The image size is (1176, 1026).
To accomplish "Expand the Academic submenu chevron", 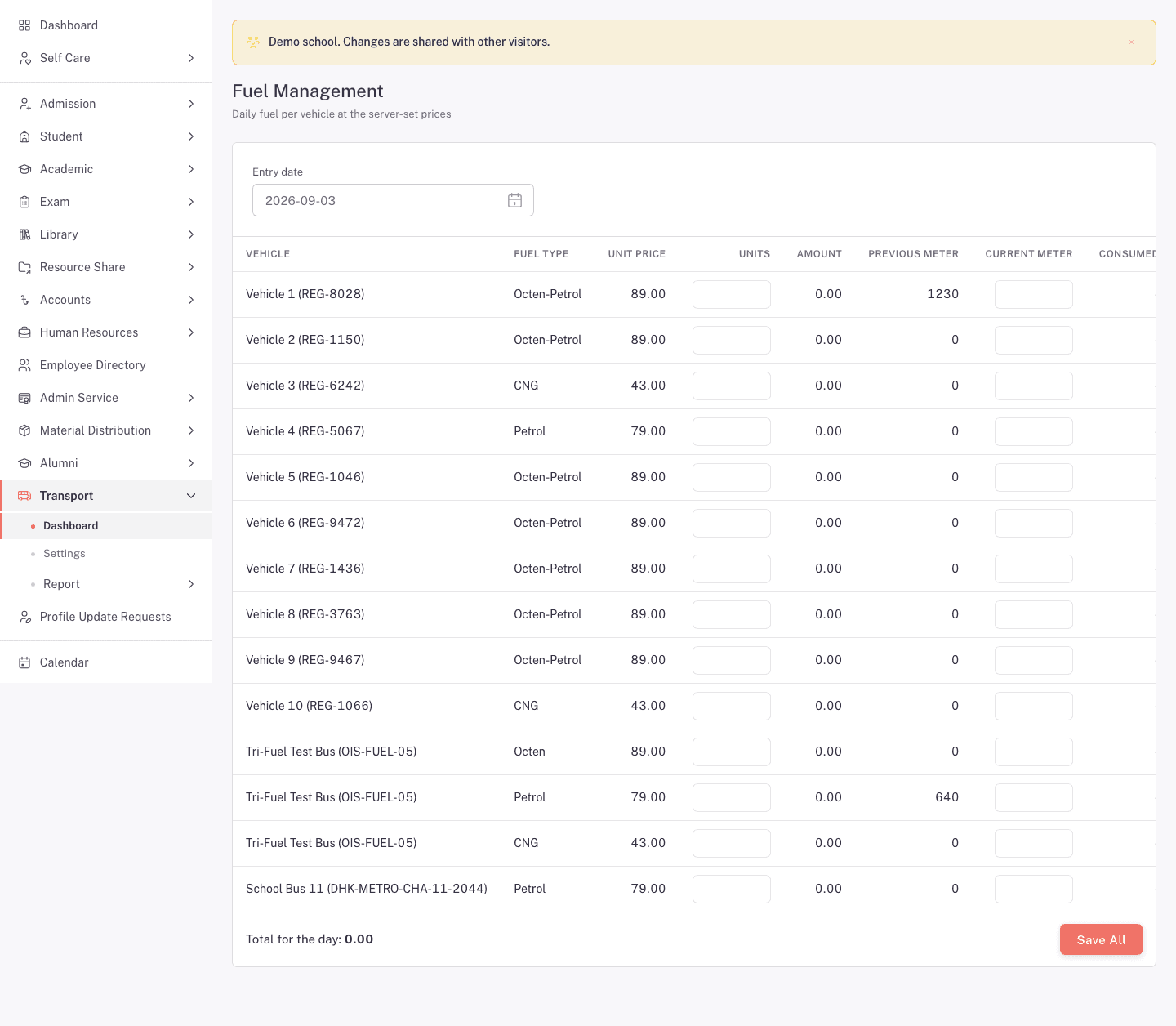I will point(191,169).
